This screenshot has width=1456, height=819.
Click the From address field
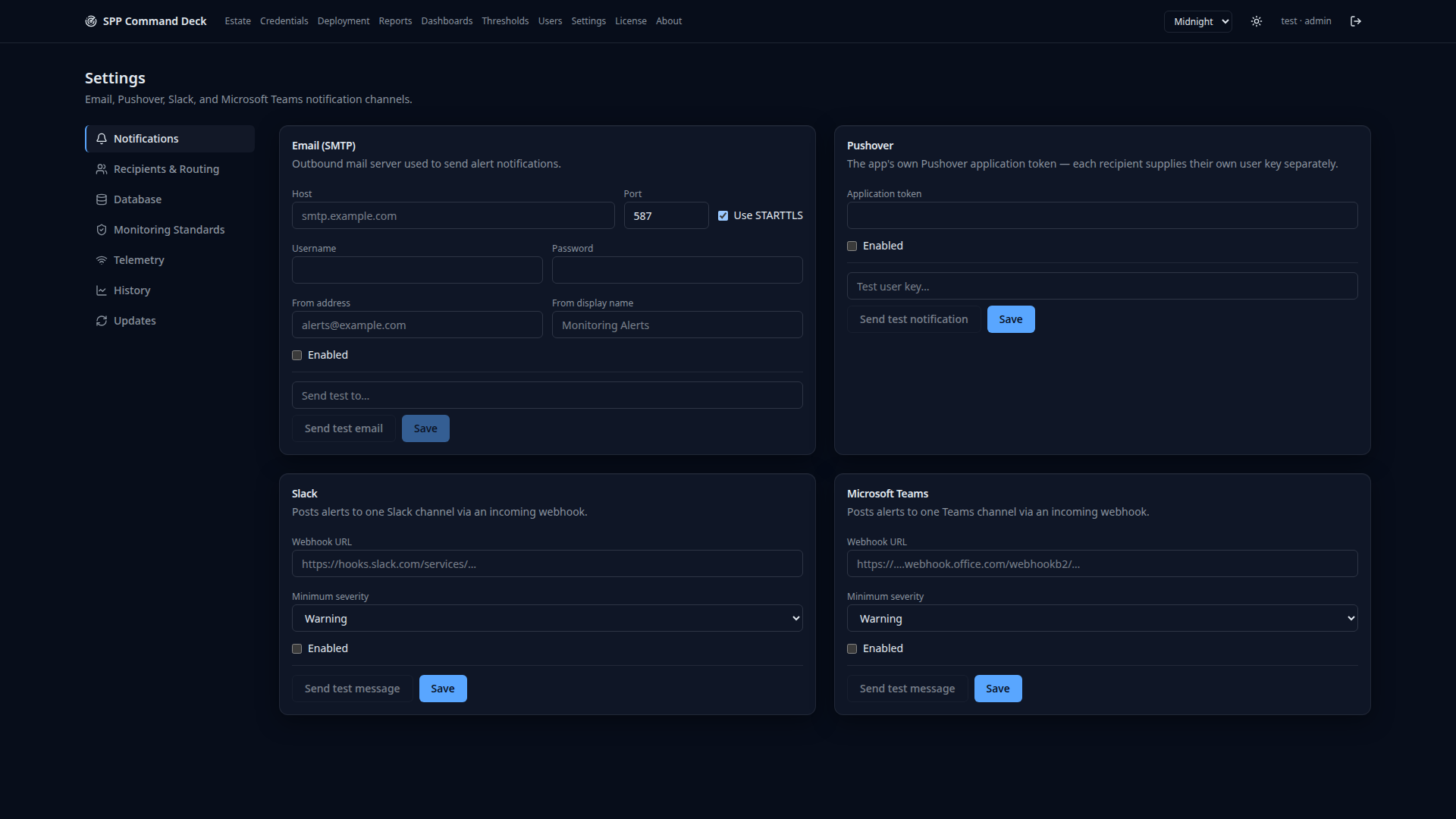pyautogui.click(x=417, y=325)
